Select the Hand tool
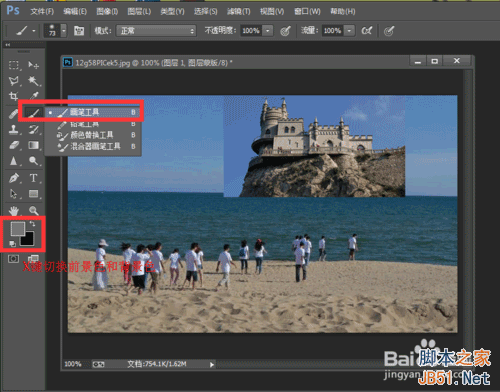Viewport: 500px width, 392px height. pyautogui.click(x=14, y=210)
